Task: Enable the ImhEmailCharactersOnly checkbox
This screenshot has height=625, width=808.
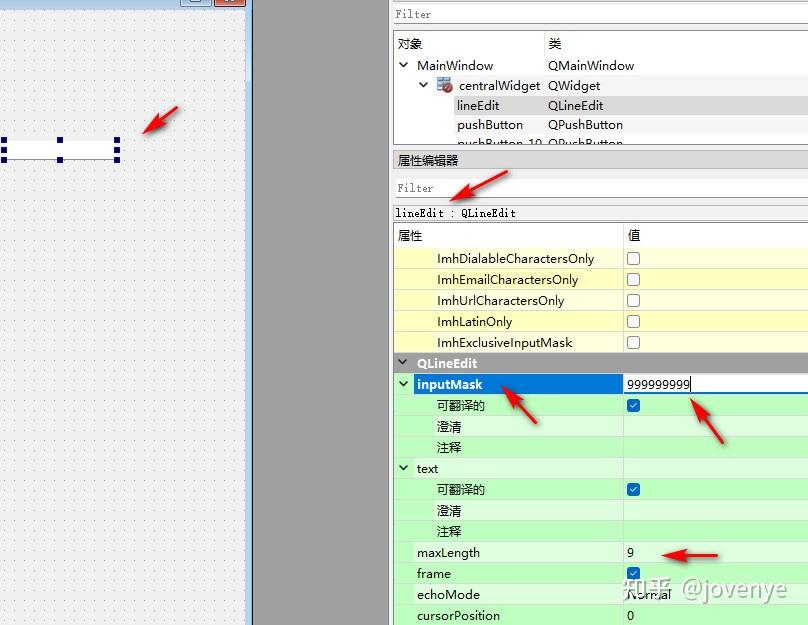Action: click(x=636, y=279)
